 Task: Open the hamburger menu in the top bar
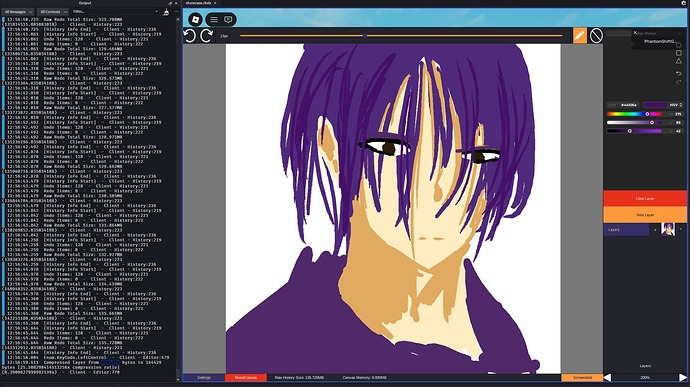tap(214, 19)
